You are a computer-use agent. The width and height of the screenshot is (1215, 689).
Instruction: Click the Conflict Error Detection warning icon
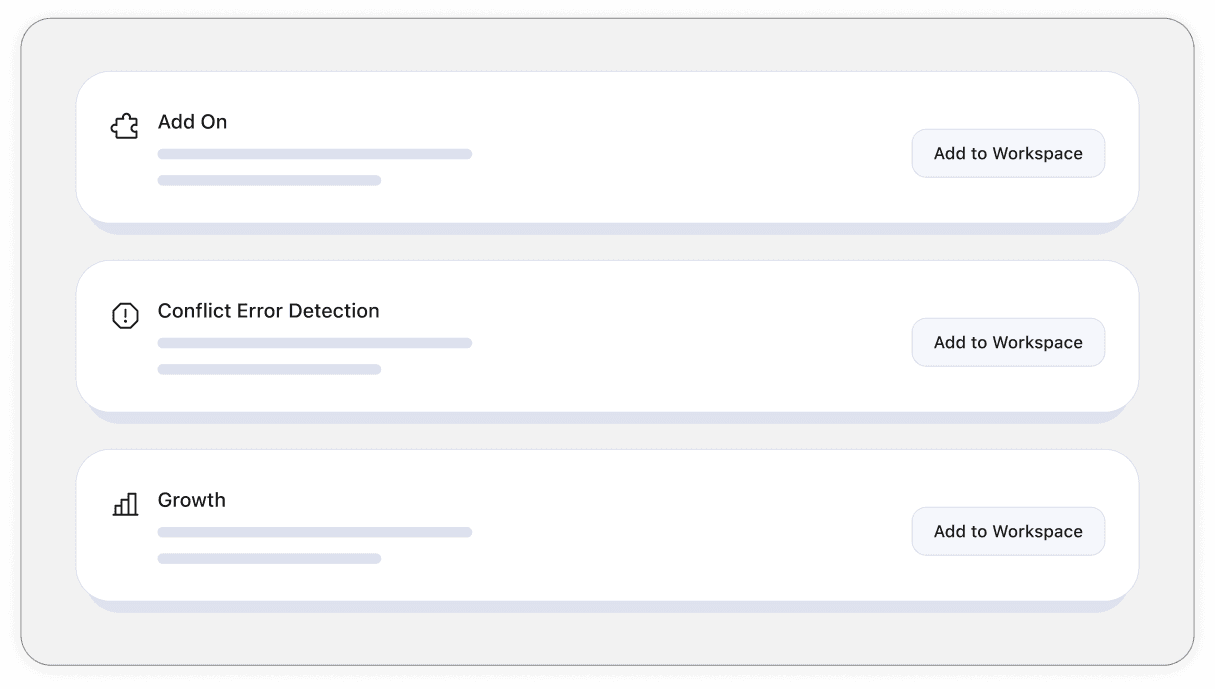(x=124, y=316)
